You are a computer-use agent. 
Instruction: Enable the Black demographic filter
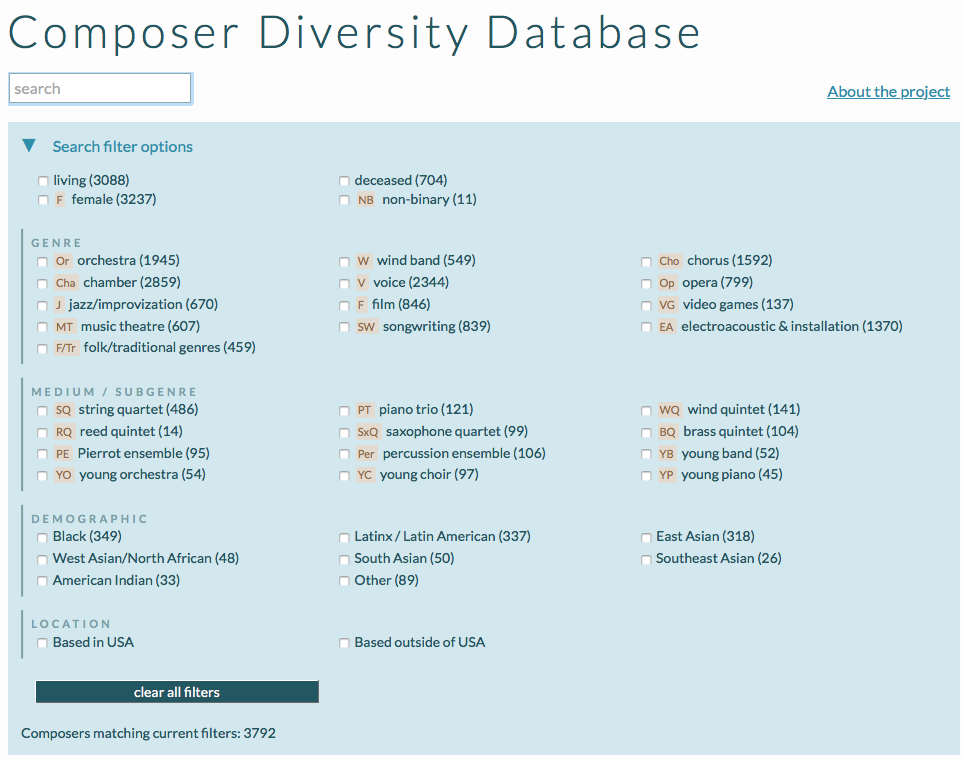pyautogui.click(x=41, y=536)
